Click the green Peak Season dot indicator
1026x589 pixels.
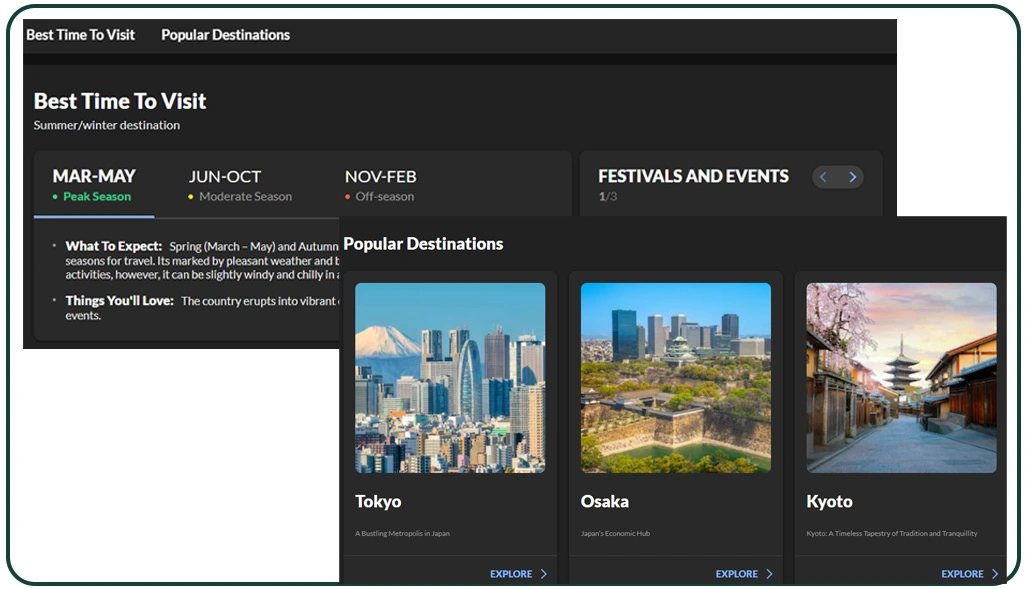pos(55,197)
